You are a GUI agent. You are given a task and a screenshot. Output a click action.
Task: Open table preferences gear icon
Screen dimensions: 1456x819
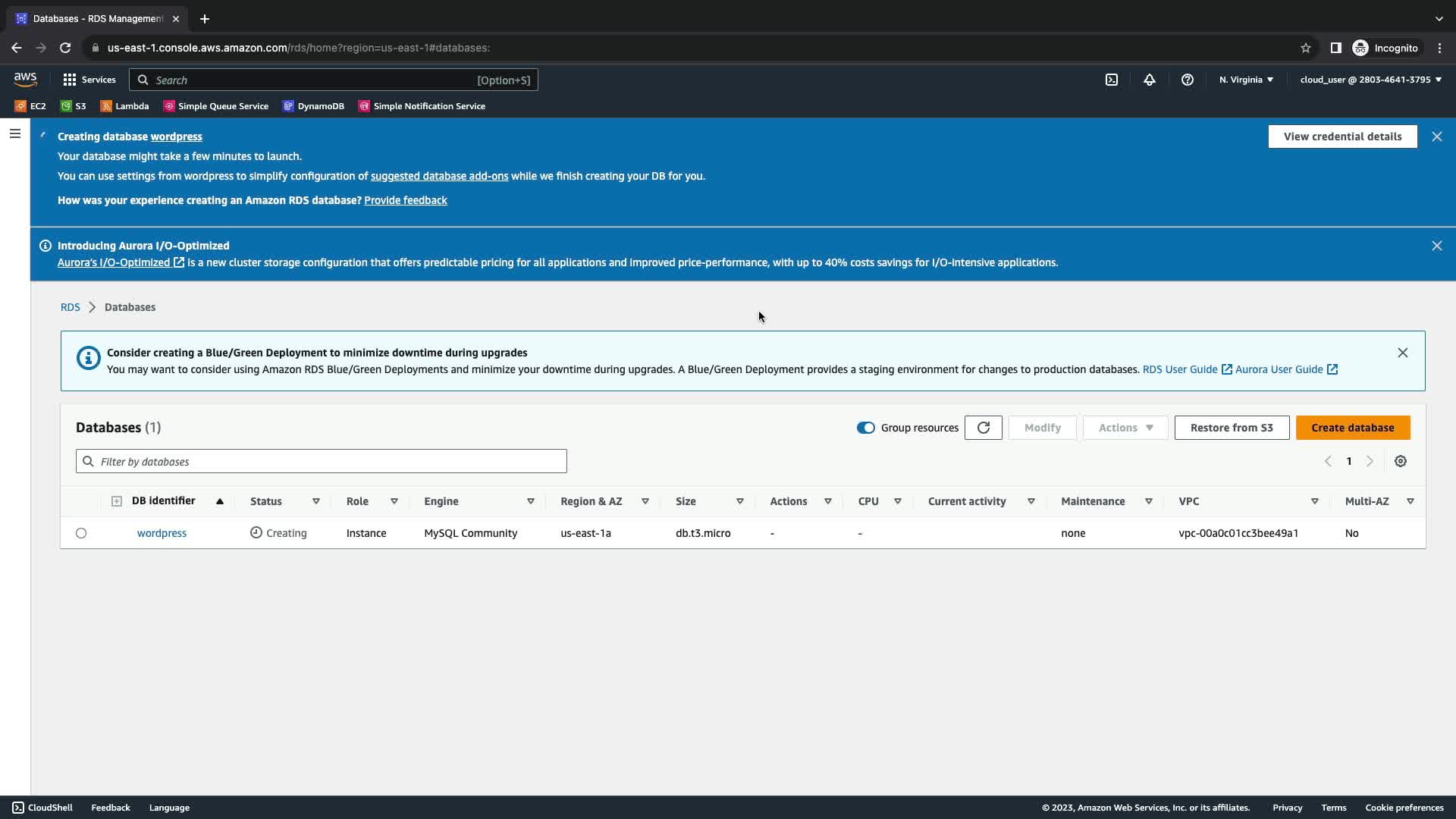point(1401,461)
